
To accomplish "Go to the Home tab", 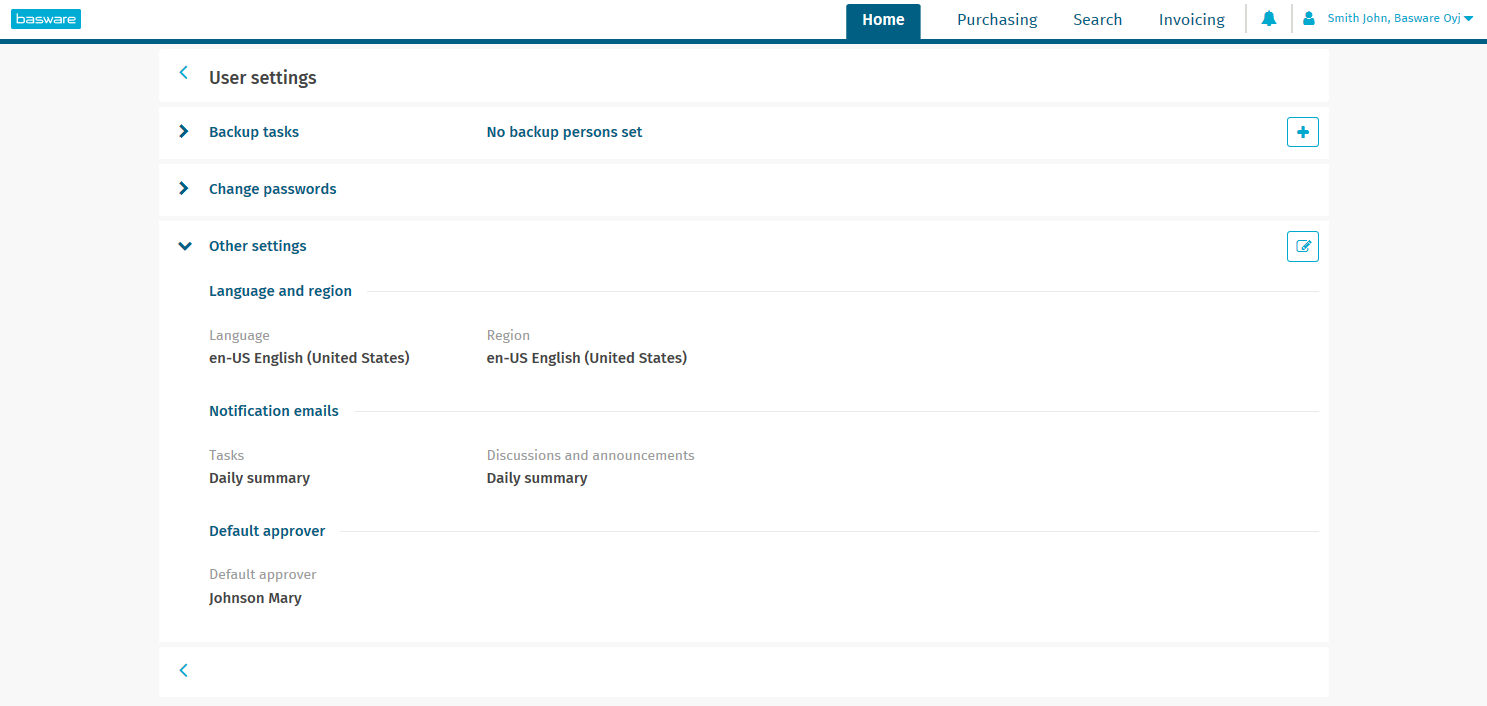I will click(x=883, y=19).
